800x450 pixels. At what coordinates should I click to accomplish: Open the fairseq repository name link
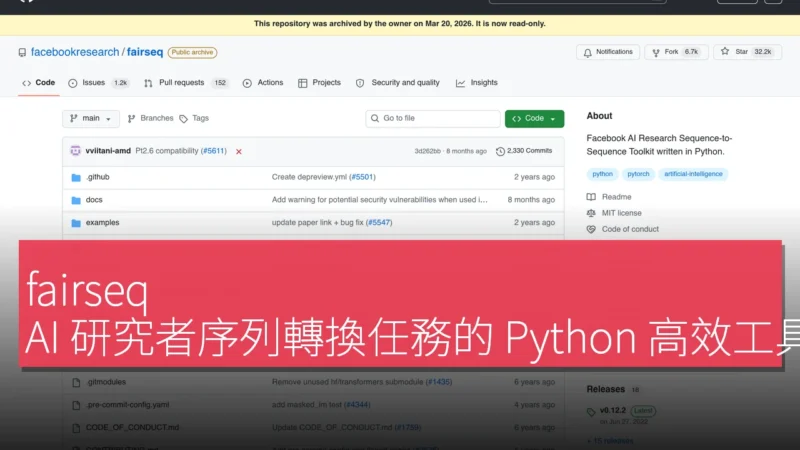(145, 52)
